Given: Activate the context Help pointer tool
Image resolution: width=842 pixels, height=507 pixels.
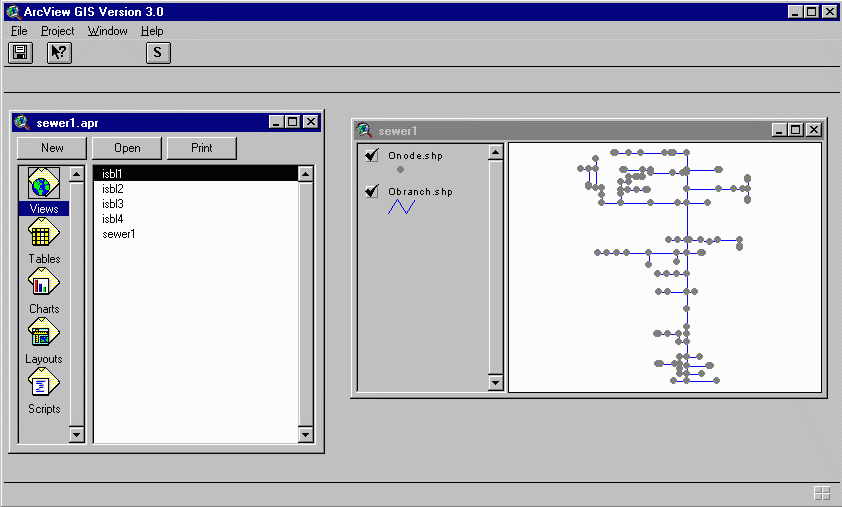Looking at the screenshot, I should [59, 53].
